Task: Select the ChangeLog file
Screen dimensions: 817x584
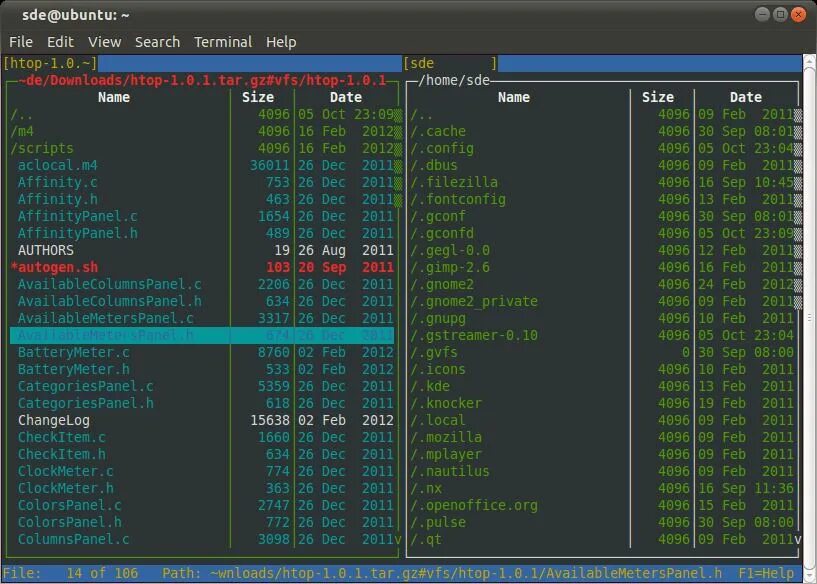Action: click(x=202, y=420)
